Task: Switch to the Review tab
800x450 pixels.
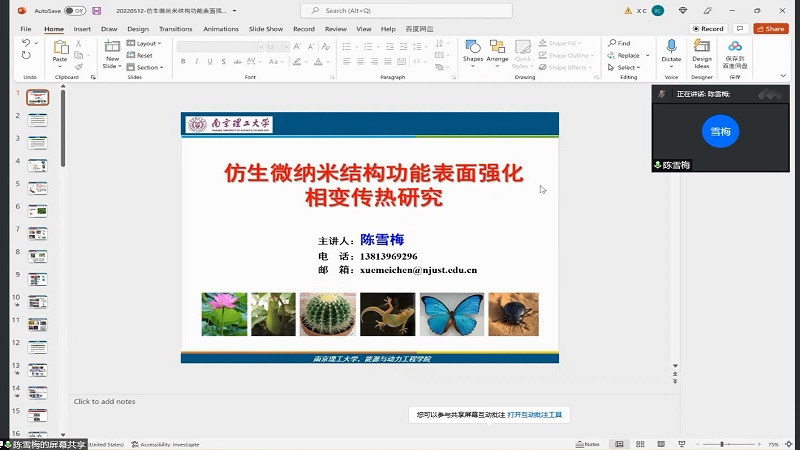Action: click(x=336, y=29)
